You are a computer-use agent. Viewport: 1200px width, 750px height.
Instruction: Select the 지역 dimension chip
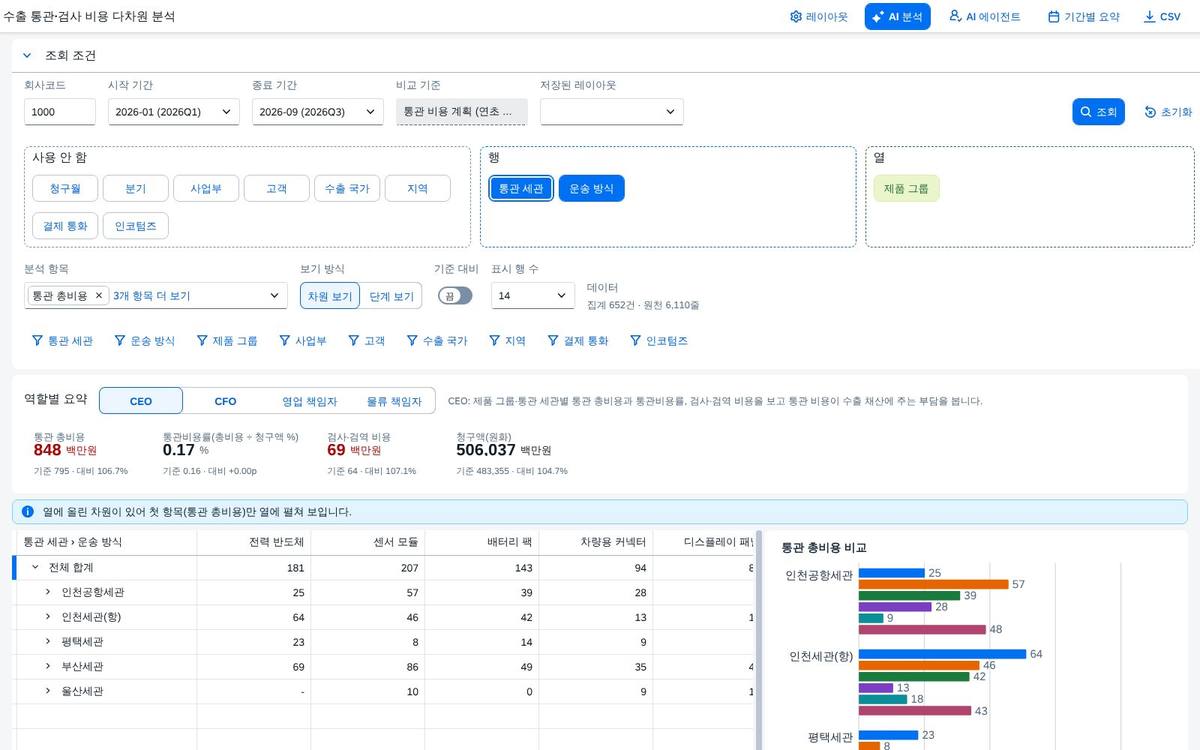pyautogui.click(x=418, y=188)
